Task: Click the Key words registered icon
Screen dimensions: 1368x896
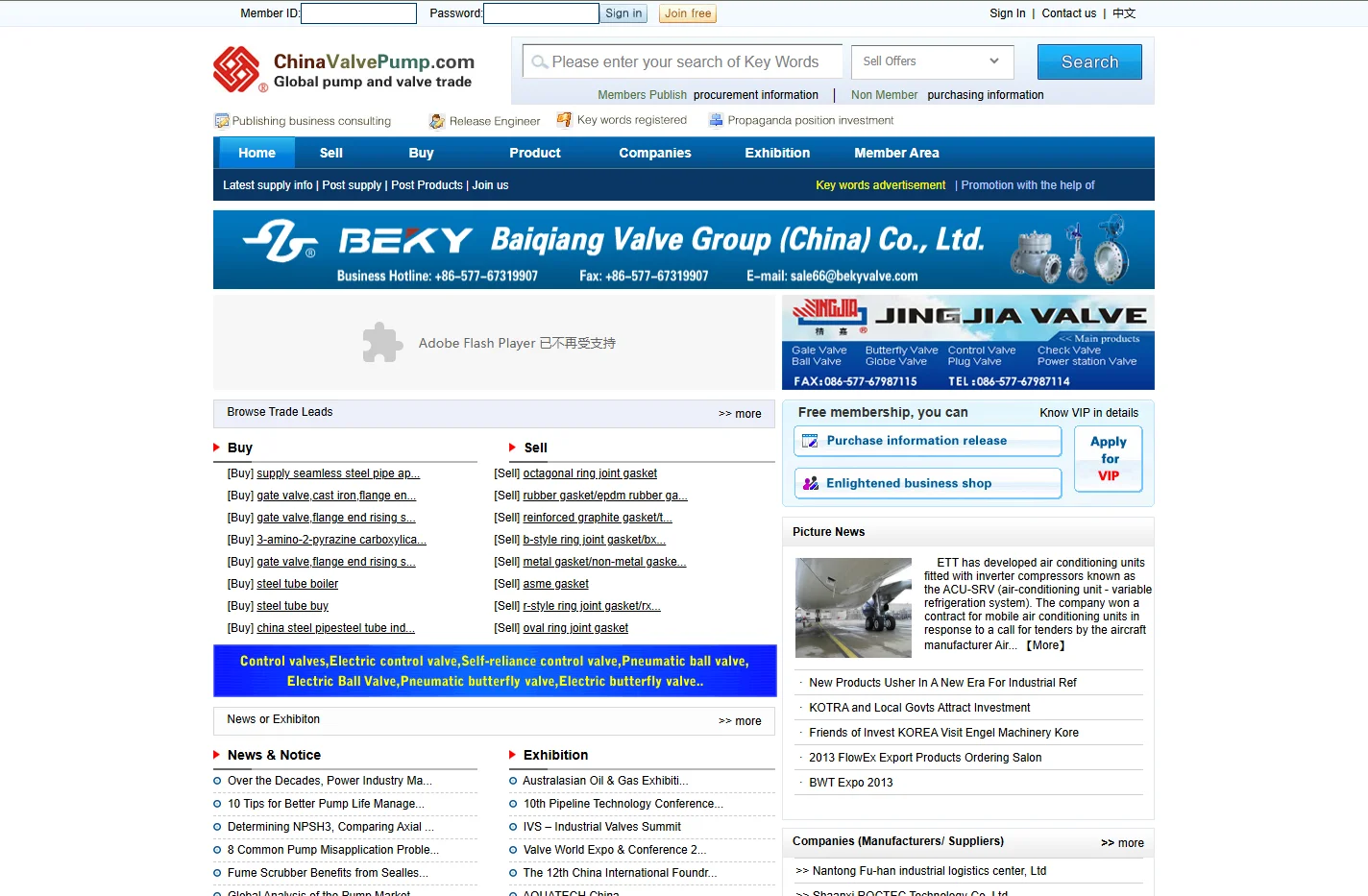Action: 565,120
